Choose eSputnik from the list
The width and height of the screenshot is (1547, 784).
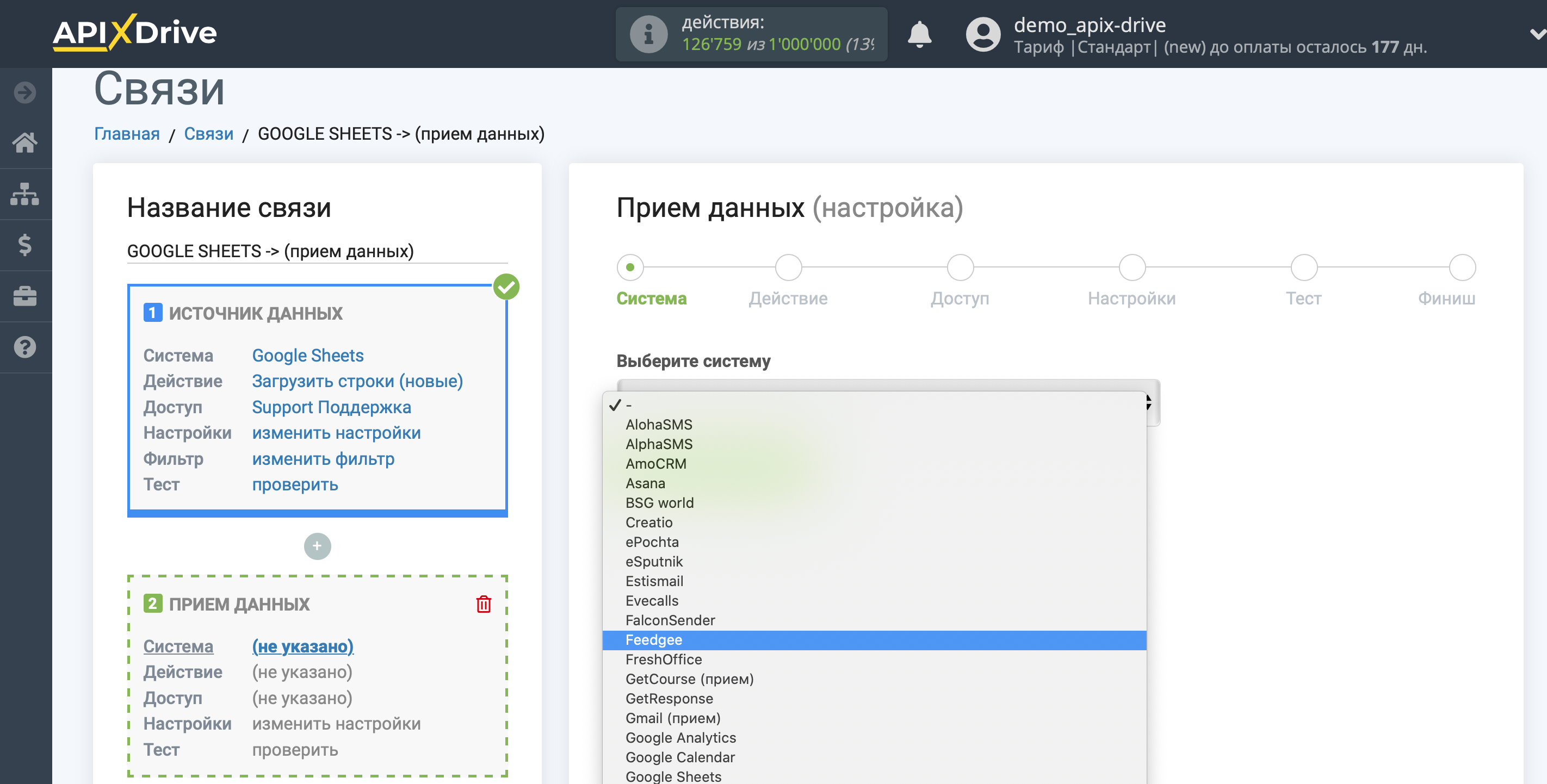874,562
